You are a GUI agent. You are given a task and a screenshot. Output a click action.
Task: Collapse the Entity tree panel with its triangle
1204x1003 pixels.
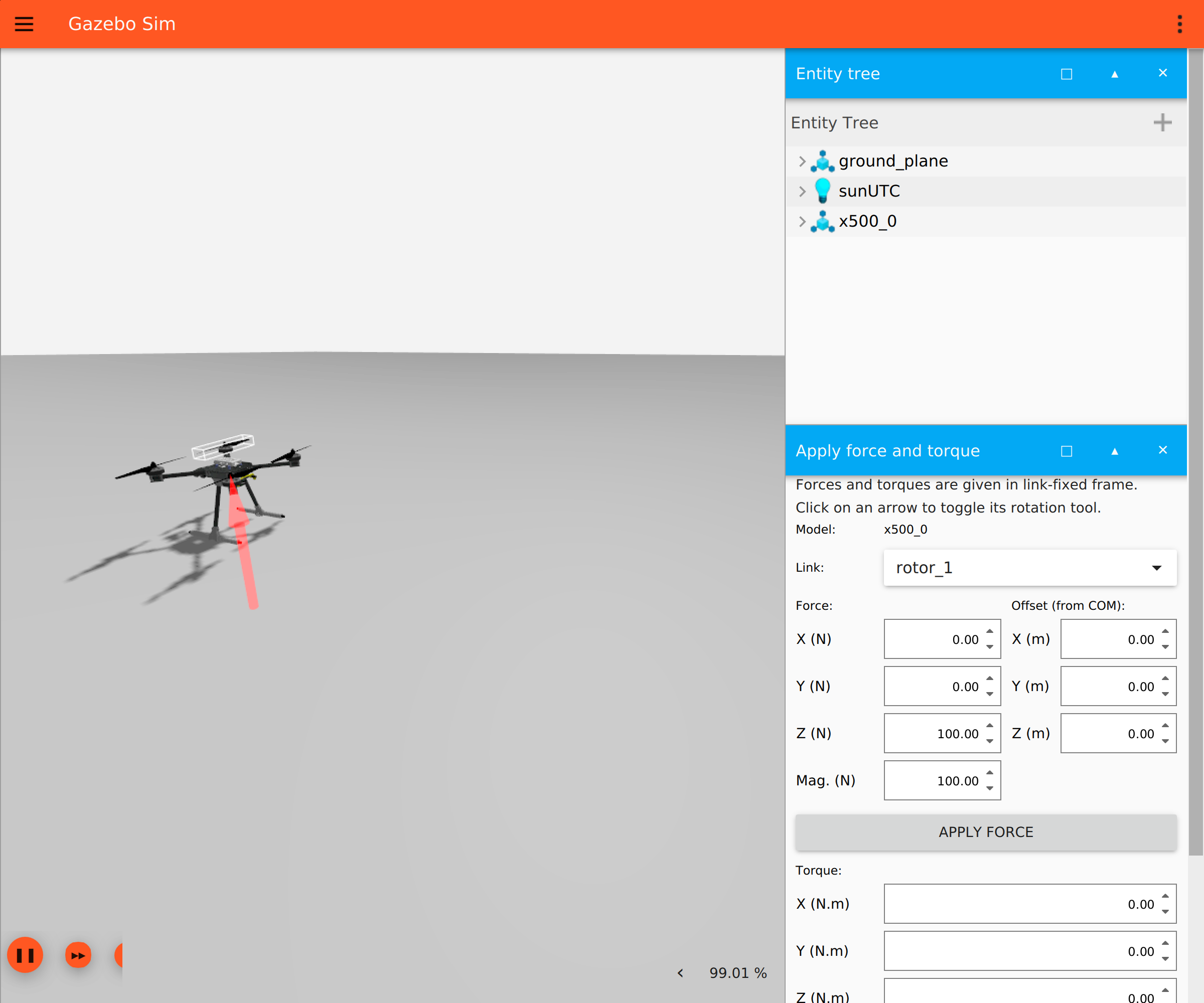click(x=1115, y=74)
